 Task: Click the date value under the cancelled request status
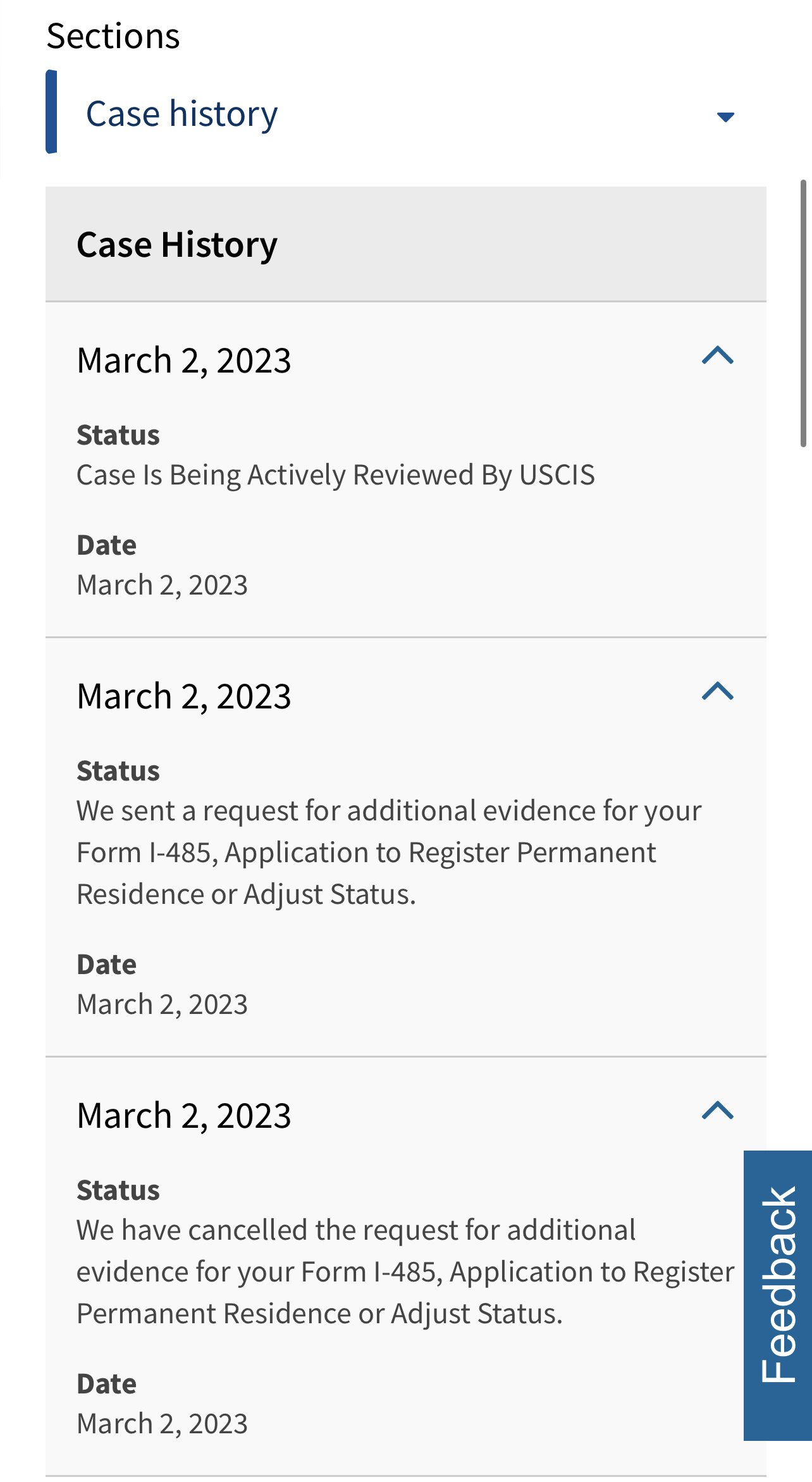pos(162,1424)
